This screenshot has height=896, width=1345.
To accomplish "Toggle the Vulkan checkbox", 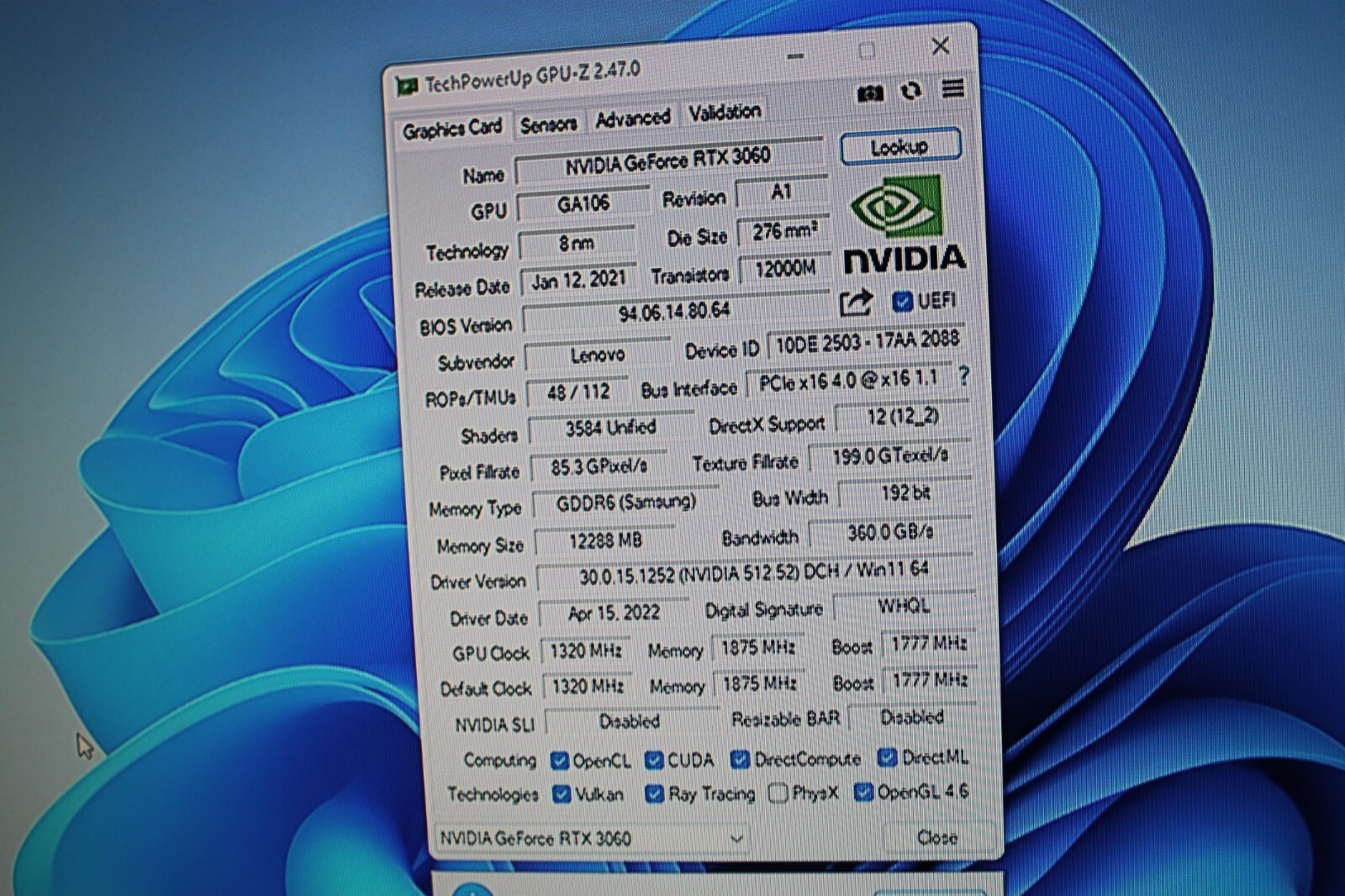I will [x=561, y=794].
